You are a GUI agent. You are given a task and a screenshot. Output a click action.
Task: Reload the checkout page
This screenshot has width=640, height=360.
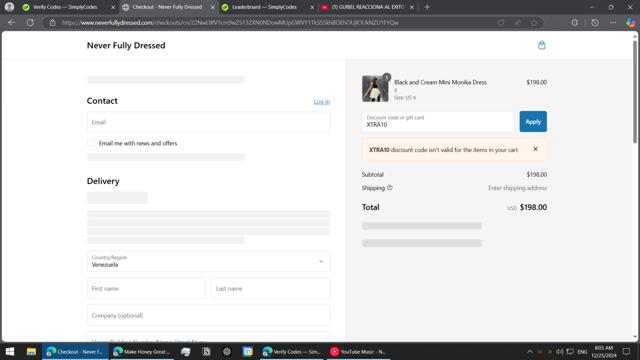[30, 22]
